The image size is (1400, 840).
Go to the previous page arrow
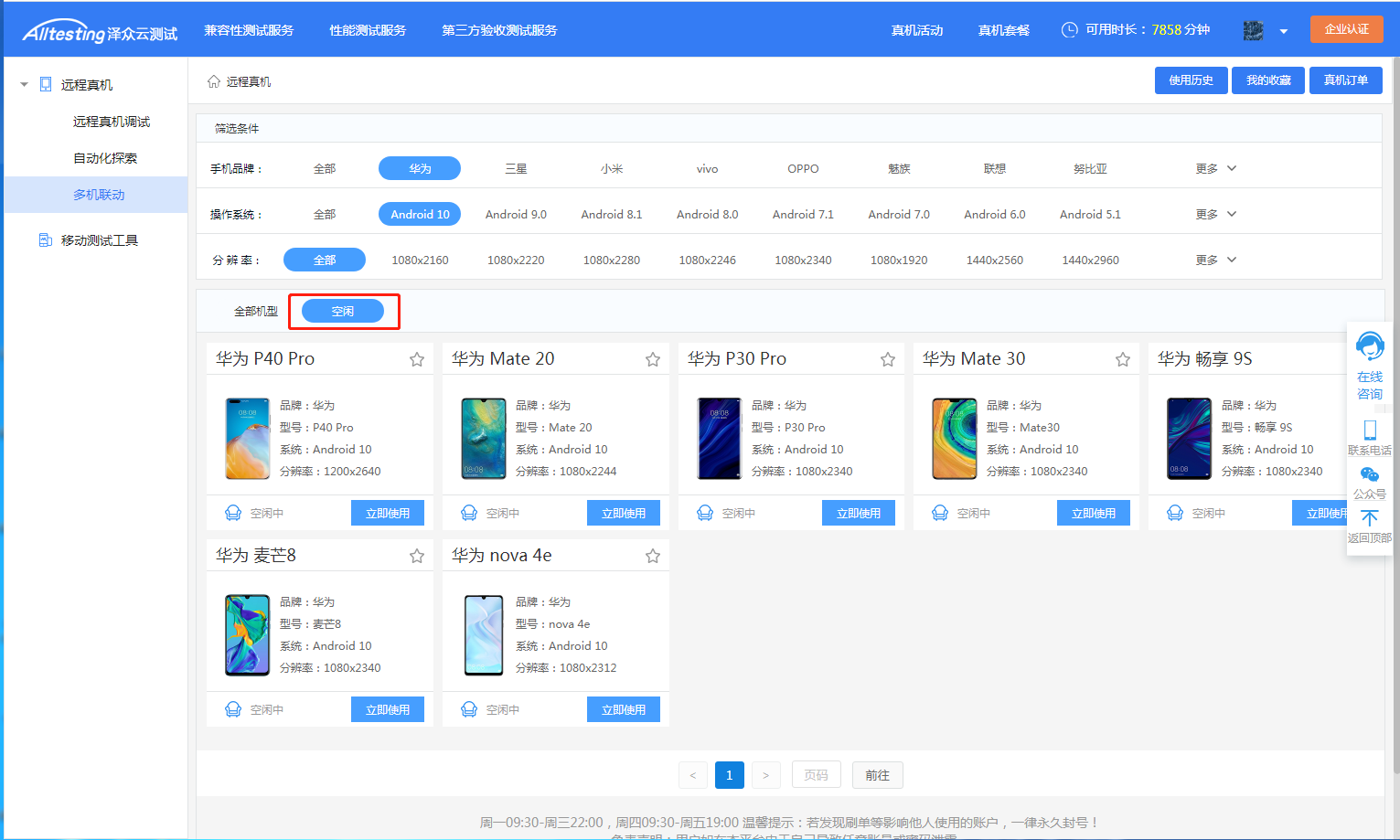click(x=693, y=775)
